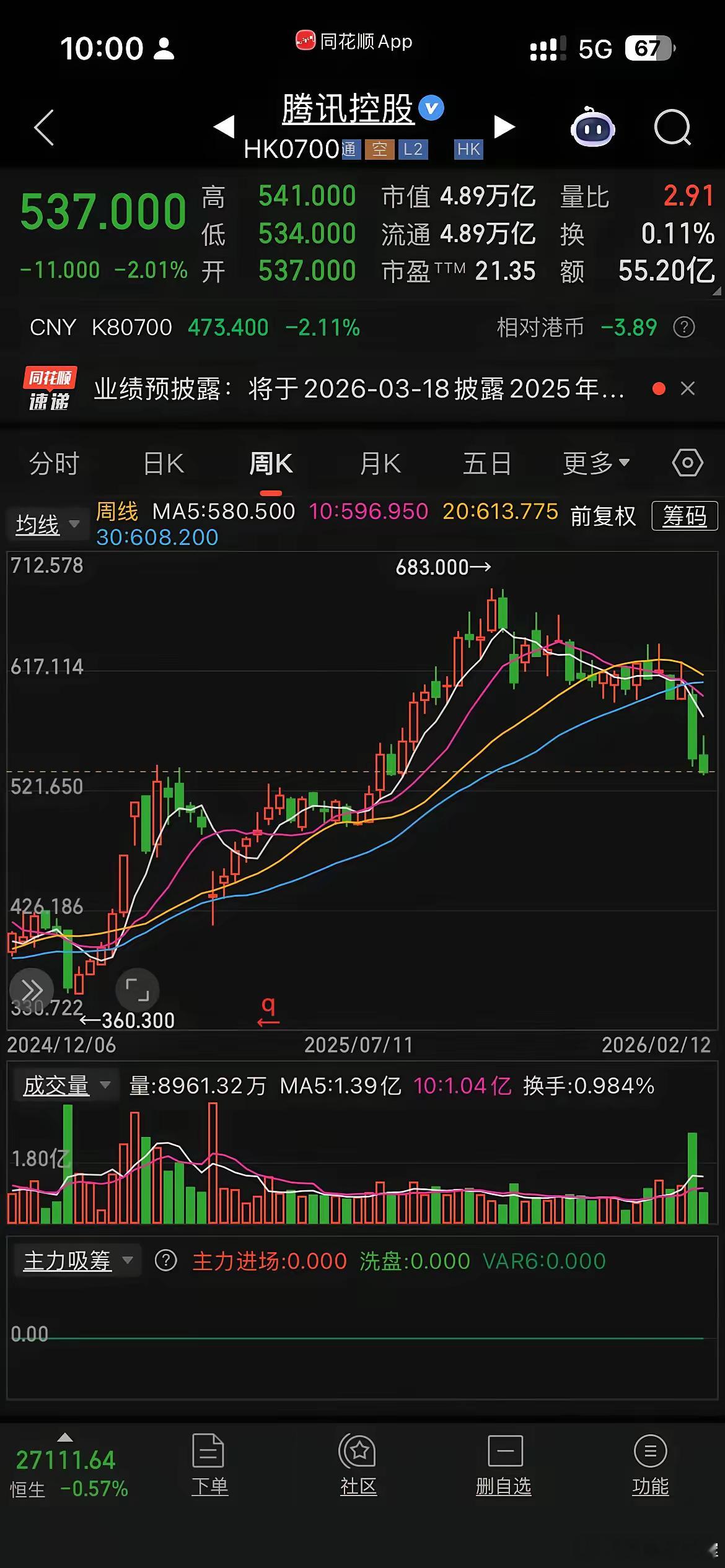Tap the blue verified badge by 腾讯控股
This screenshot has height=1568, width=725.
click(x=431, y=109)
